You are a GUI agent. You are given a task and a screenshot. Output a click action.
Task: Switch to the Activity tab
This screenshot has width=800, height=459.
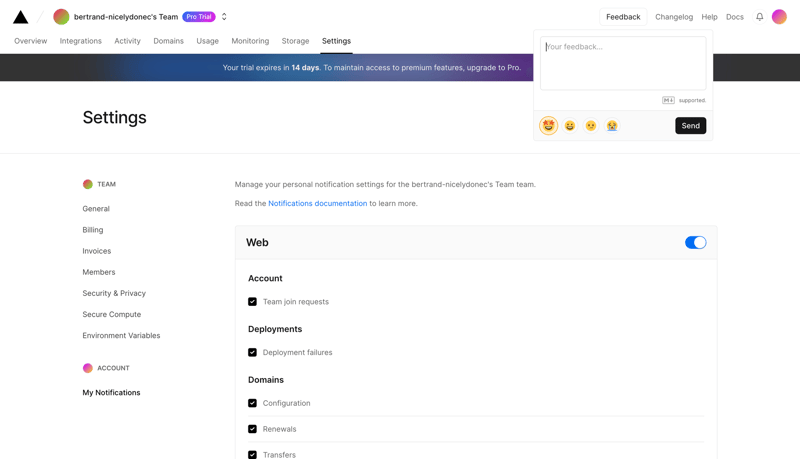pyautogui.click(x=128, y=41)
